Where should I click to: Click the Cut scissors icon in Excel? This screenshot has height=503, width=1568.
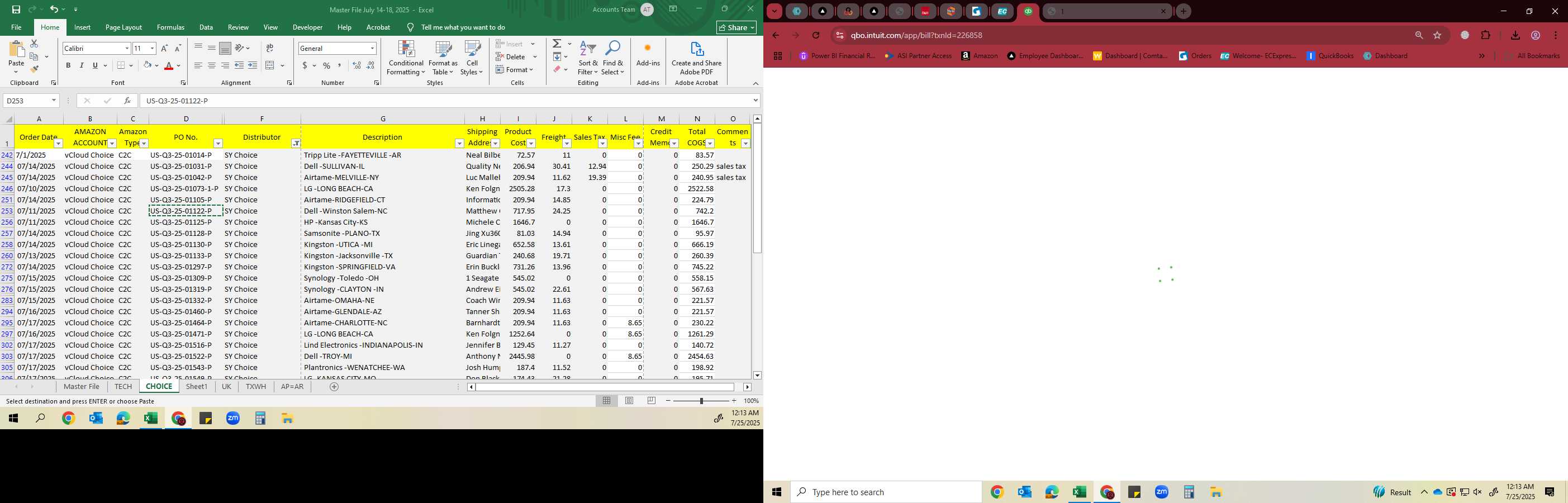(x=34, y=44)
